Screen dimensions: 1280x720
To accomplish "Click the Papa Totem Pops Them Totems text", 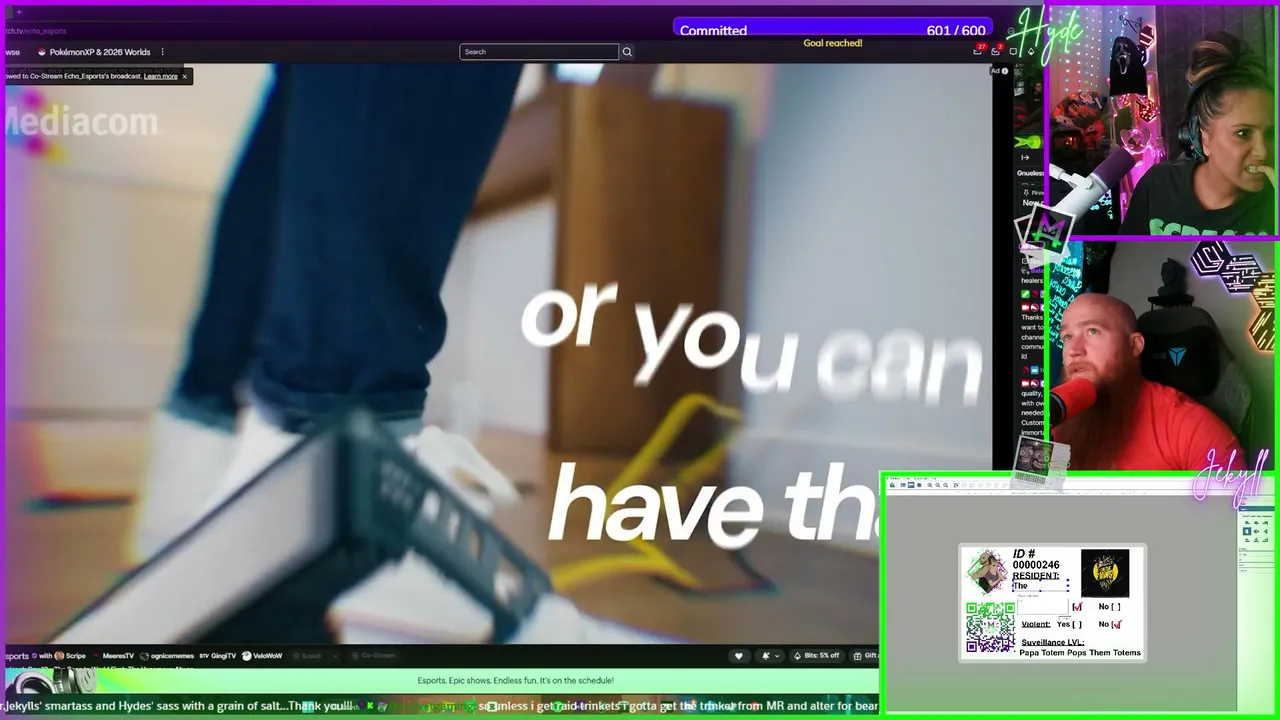I will (1080, 653).
